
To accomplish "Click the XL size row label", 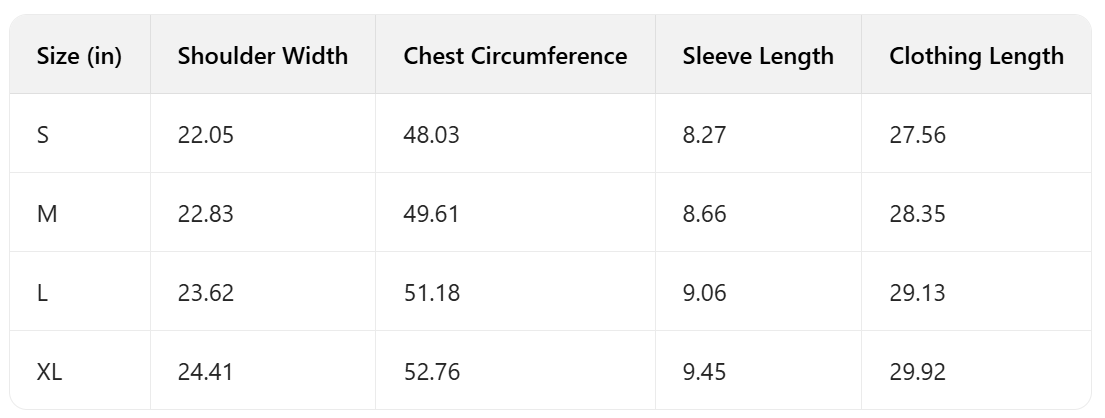I will 50,372.
